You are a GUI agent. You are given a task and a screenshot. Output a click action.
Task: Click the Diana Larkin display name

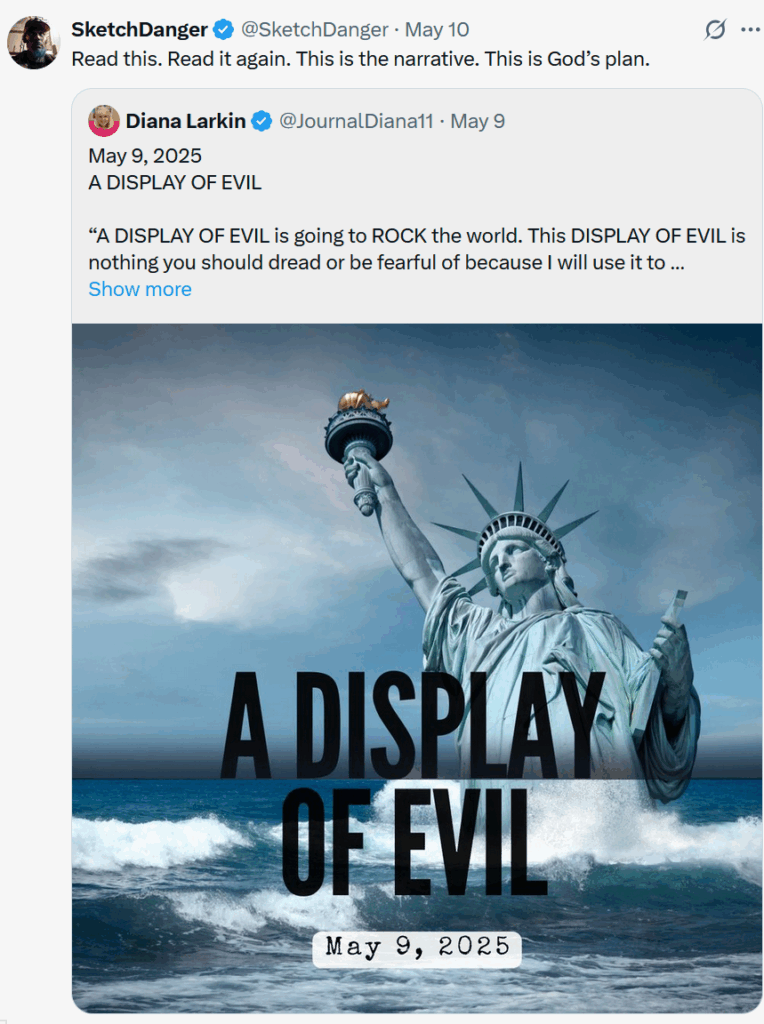(x=185, y=121)
